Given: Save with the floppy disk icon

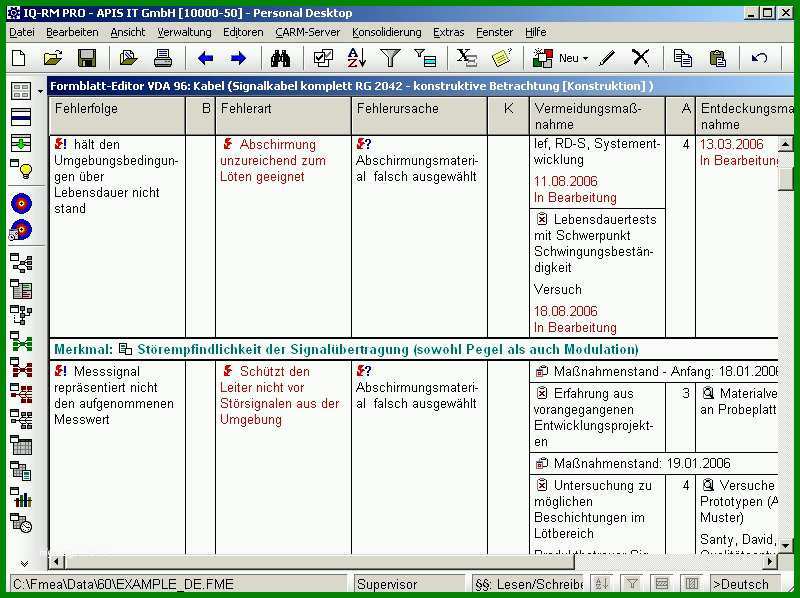Looking at the screenshot, I should (87, 58).
